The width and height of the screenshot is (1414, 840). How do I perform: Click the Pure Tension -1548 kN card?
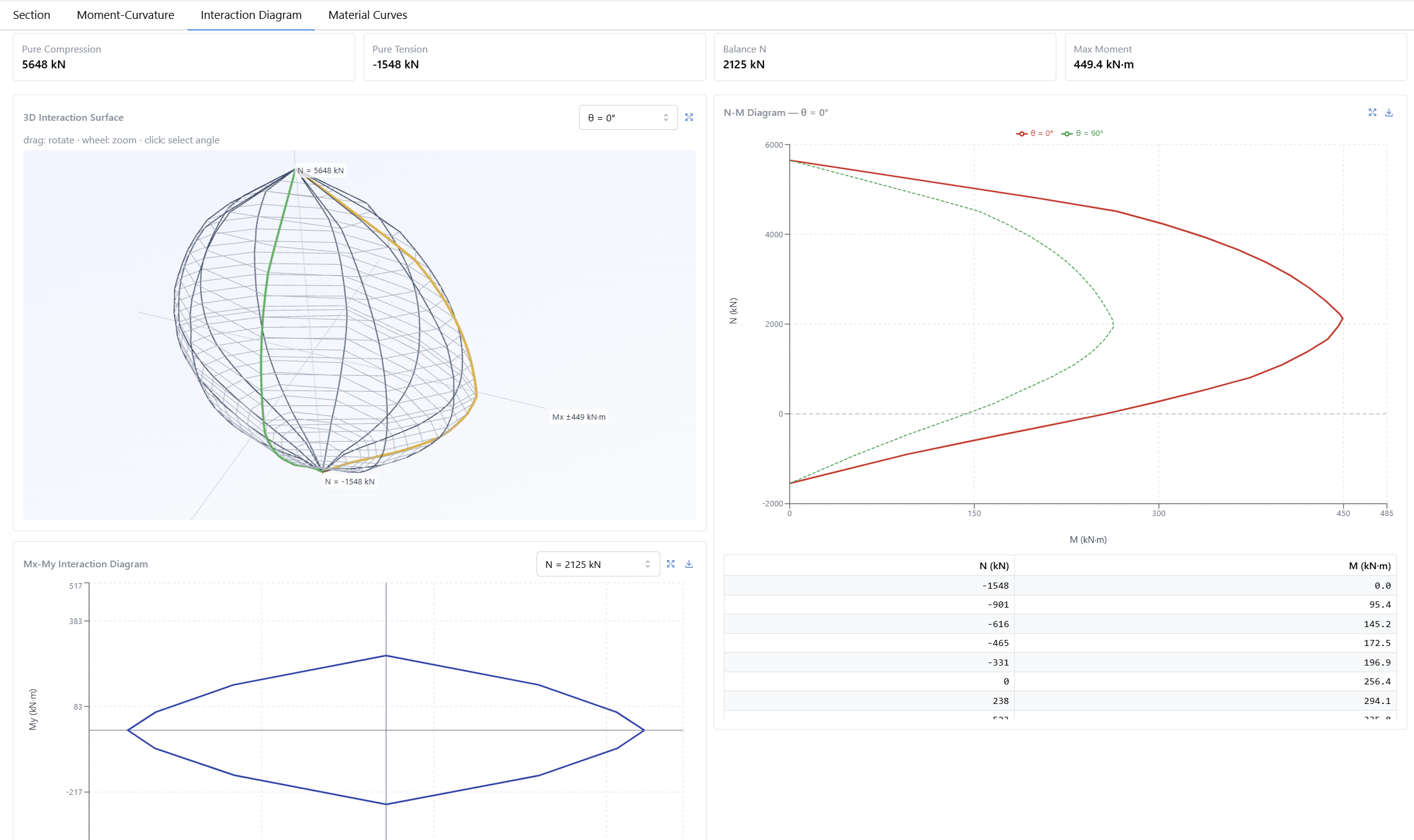click(535, 57)
